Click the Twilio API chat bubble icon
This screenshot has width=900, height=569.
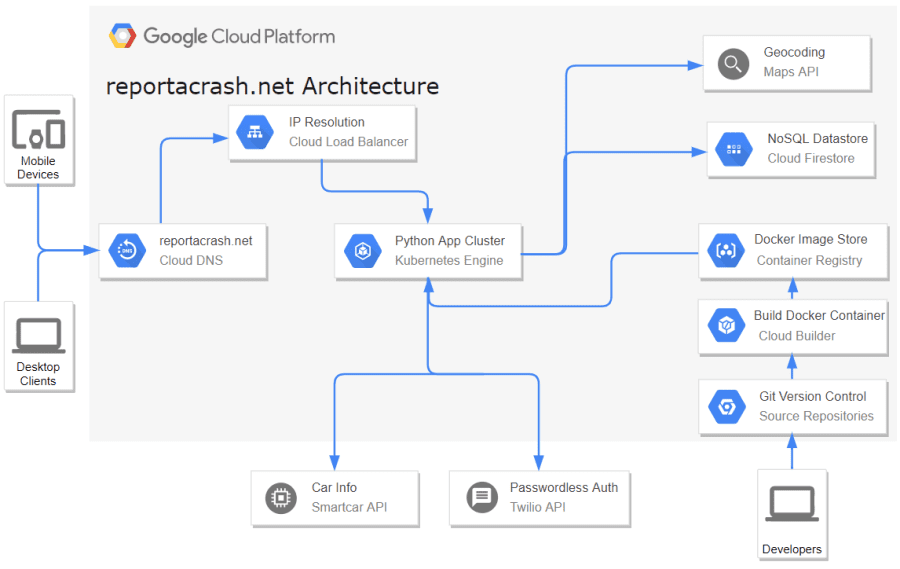coord(482,497)
